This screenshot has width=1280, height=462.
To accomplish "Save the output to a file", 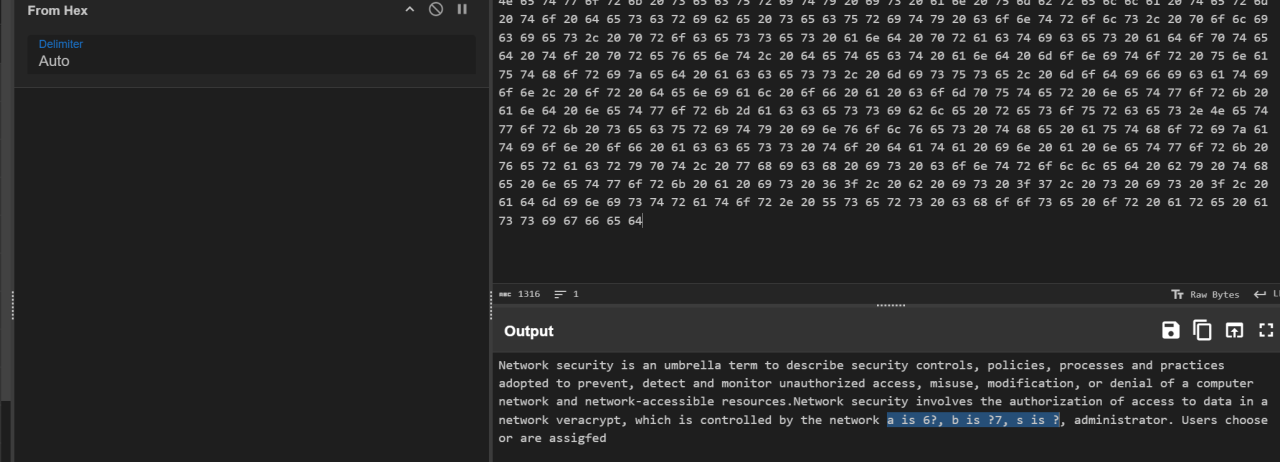I will point(1171,331).
